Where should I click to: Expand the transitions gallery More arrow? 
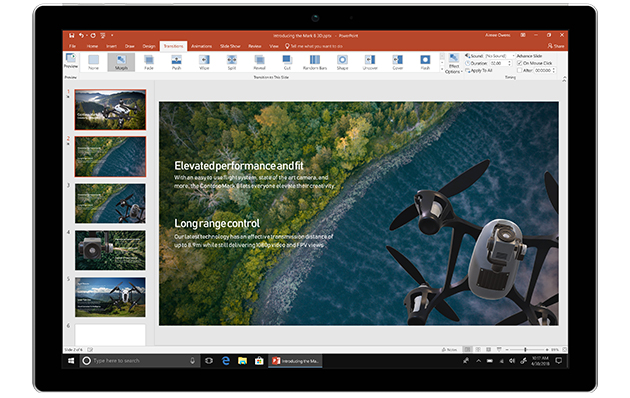tap(442, 70)
